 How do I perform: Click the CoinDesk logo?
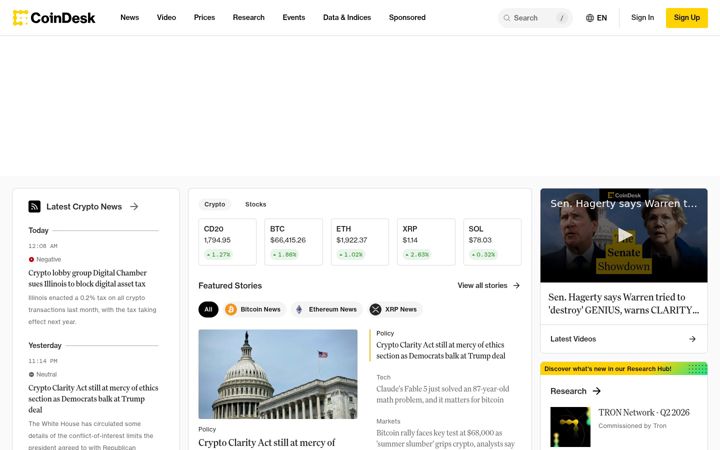[54, 18]
